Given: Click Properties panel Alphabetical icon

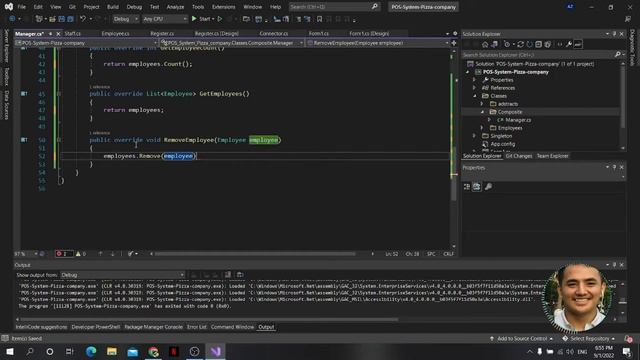Looking at the screenshot, I should (x=476, y=187).
